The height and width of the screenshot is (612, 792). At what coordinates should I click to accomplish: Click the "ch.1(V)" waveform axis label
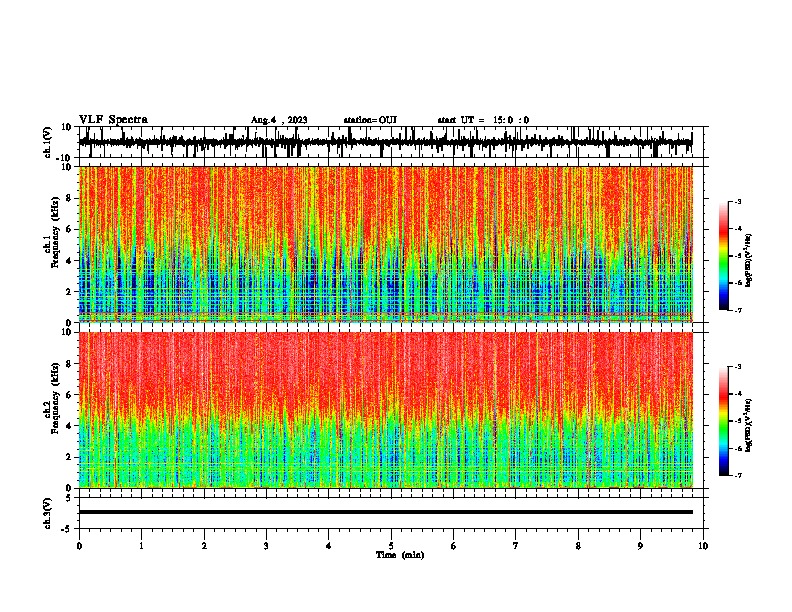click(48, 142)
